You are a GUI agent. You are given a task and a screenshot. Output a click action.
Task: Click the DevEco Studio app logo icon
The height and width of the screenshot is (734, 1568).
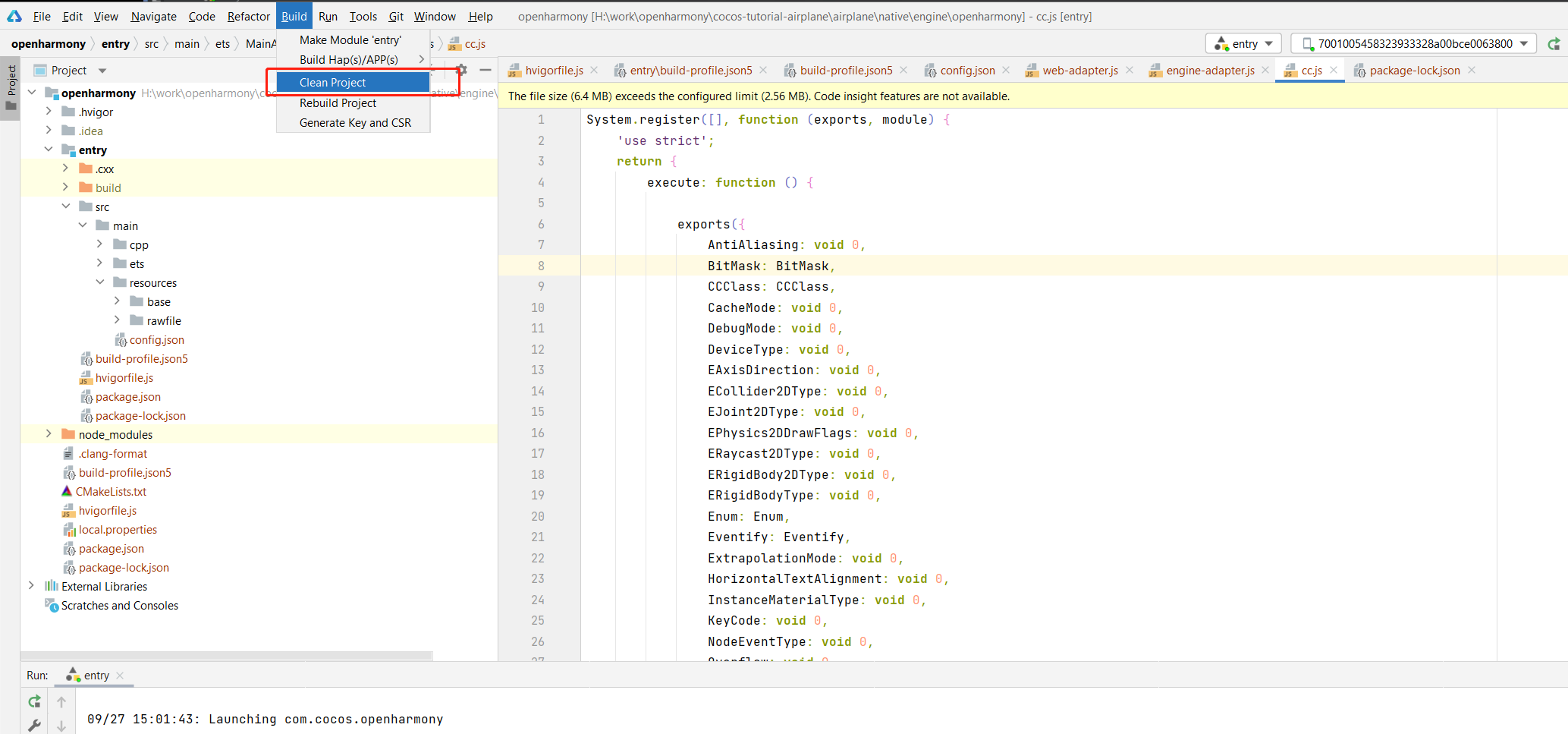(x=14, y=16)
